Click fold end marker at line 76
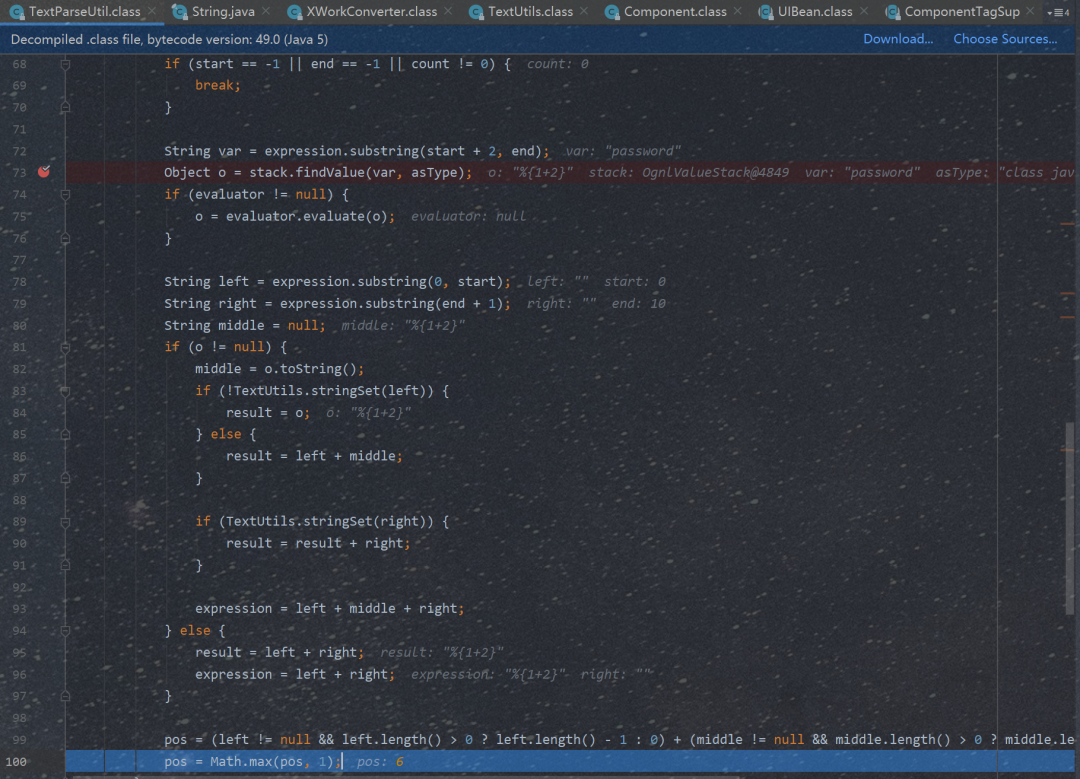 click(65, 238)
